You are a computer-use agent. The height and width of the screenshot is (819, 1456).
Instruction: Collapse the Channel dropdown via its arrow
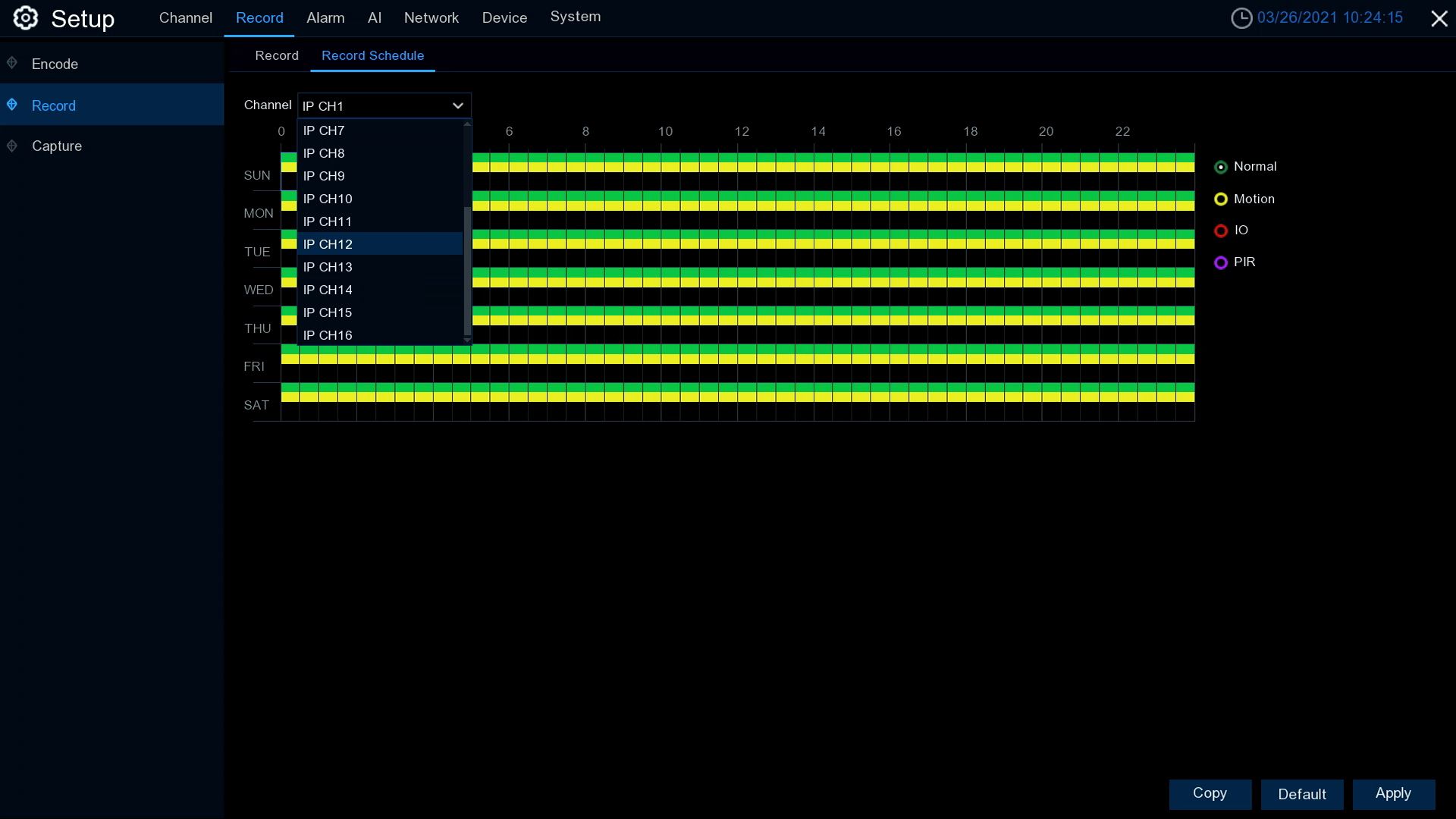point(457,105)
